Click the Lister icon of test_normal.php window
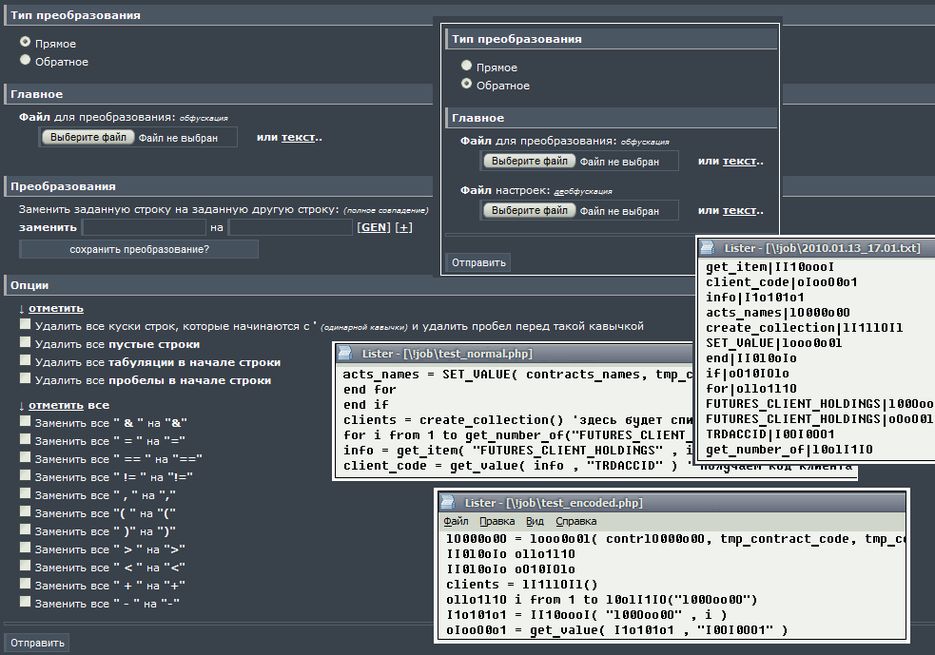Image resolution: width=935 pixels, height=655 pixels. (345, 354)
